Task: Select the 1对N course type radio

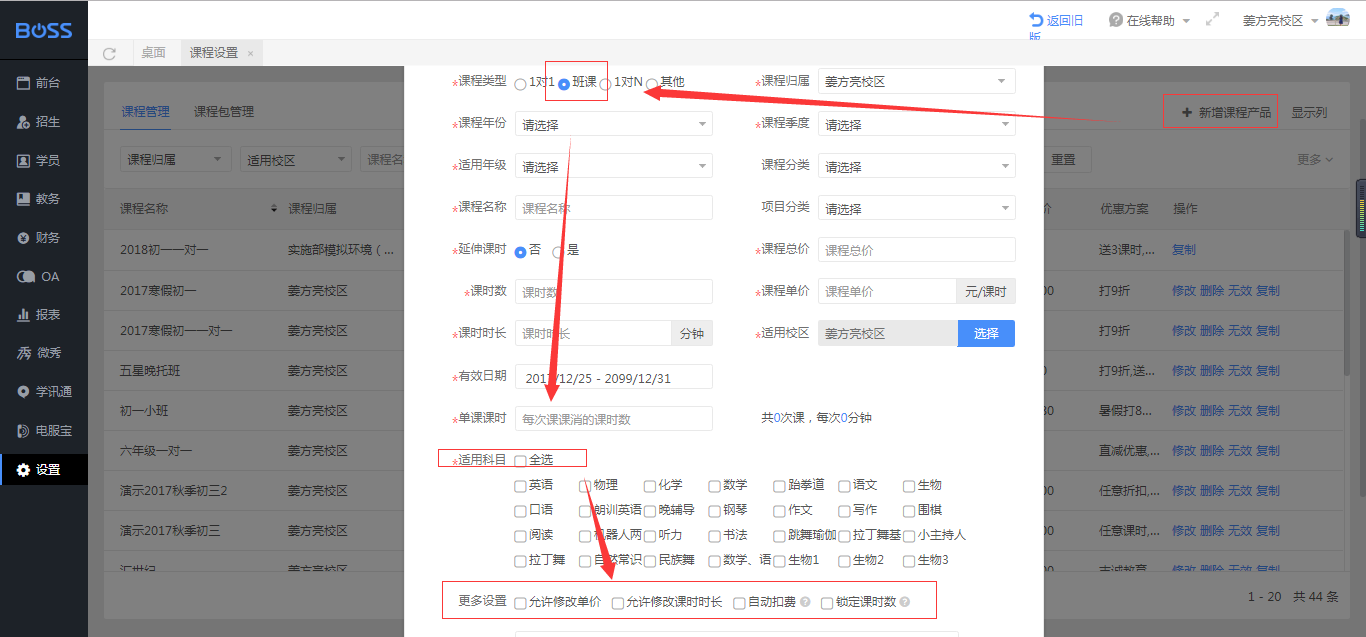Action: coord(605,84)
